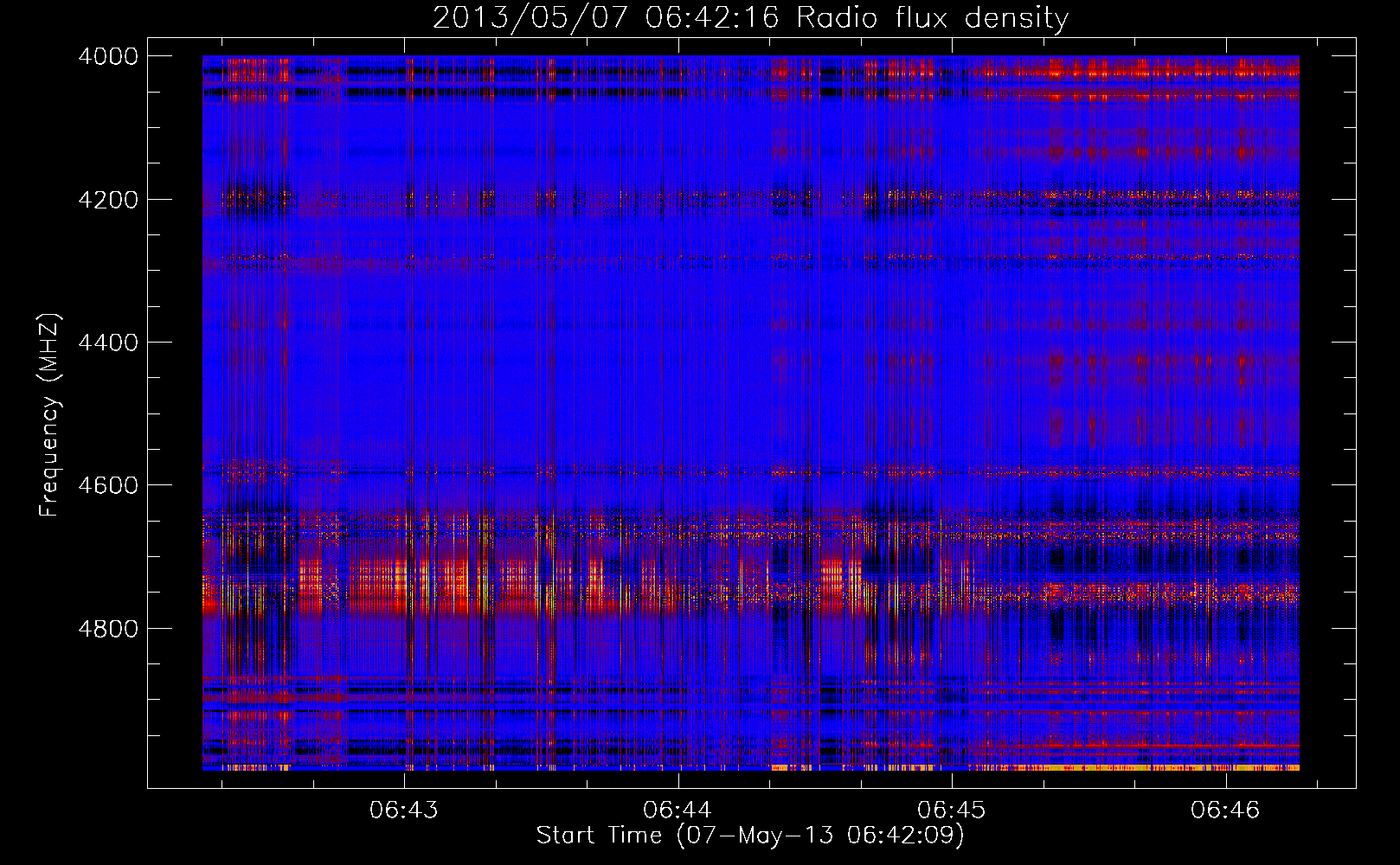The width and height of the screenshot is (1400, 865).
Task: Click the 06:43 time axis label
Action: pyautogui.click(x=404, y=811)
